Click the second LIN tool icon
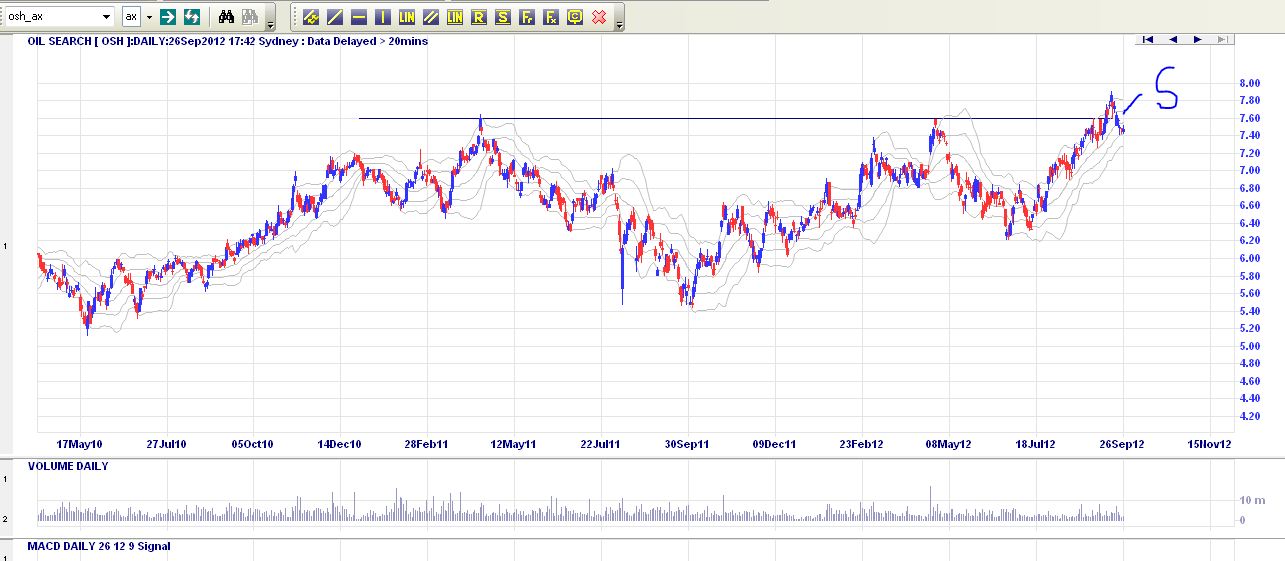The width and height of the screenshot is (1285, 561). coord(455,17)
